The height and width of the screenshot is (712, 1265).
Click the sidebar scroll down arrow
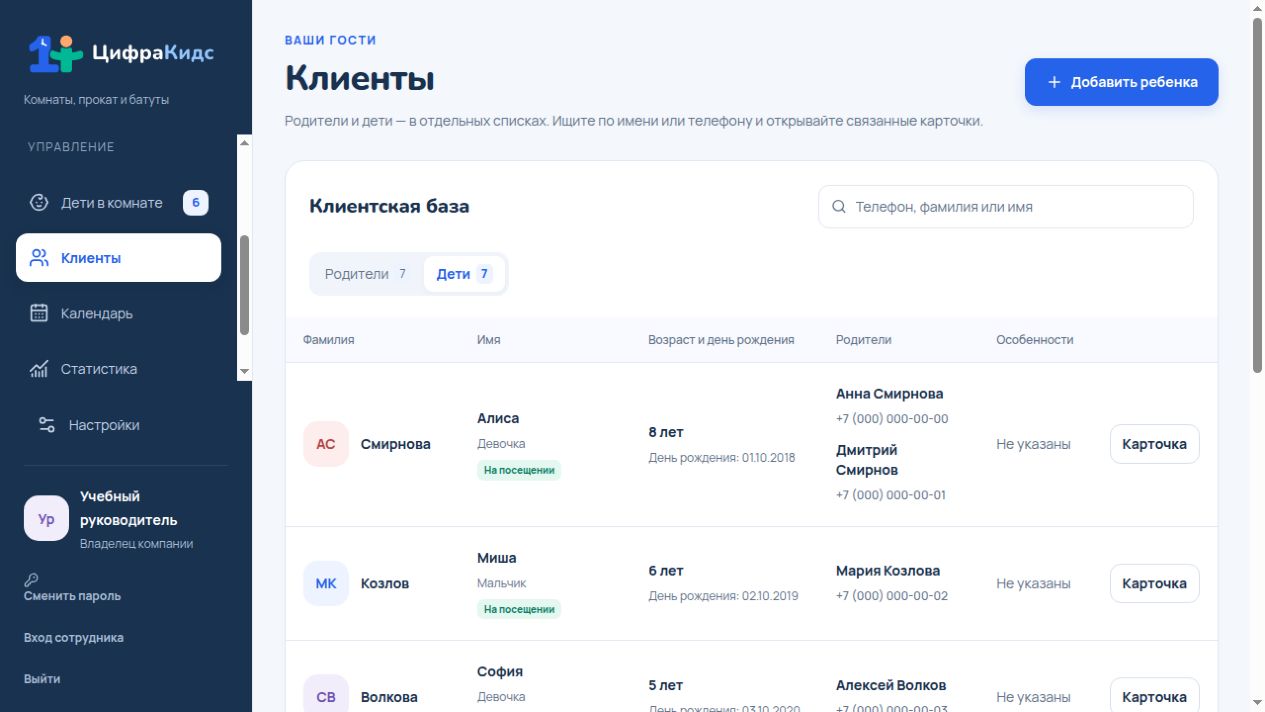click(x=244, y=372)
